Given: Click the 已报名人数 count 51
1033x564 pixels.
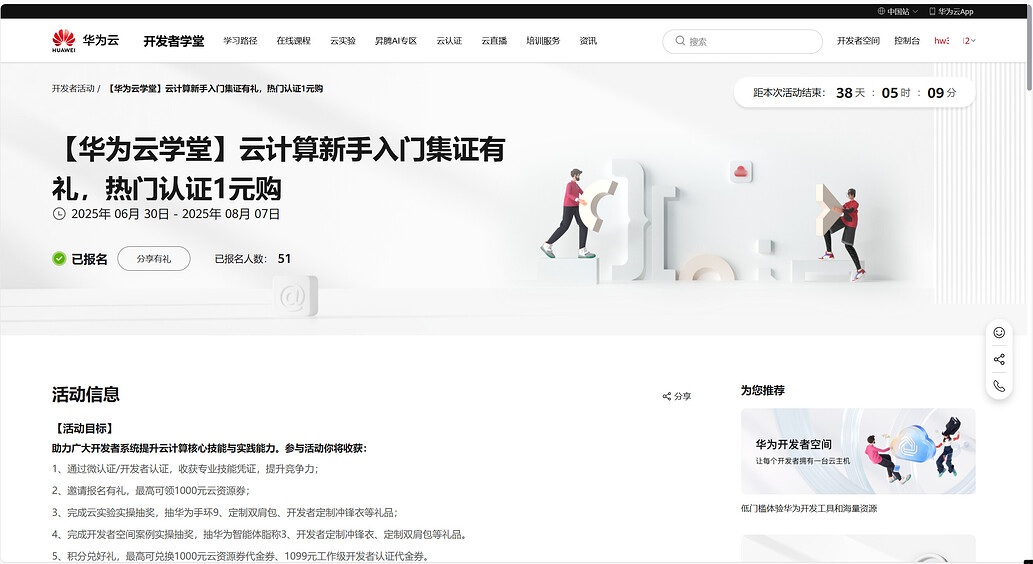Looking at the screenshot, I should click(x=284, y=259).
